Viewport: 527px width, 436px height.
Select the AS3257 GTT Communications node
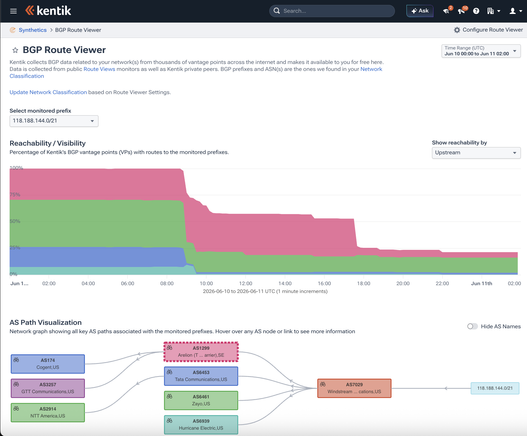pyautogui.click(x=48, y=388)
